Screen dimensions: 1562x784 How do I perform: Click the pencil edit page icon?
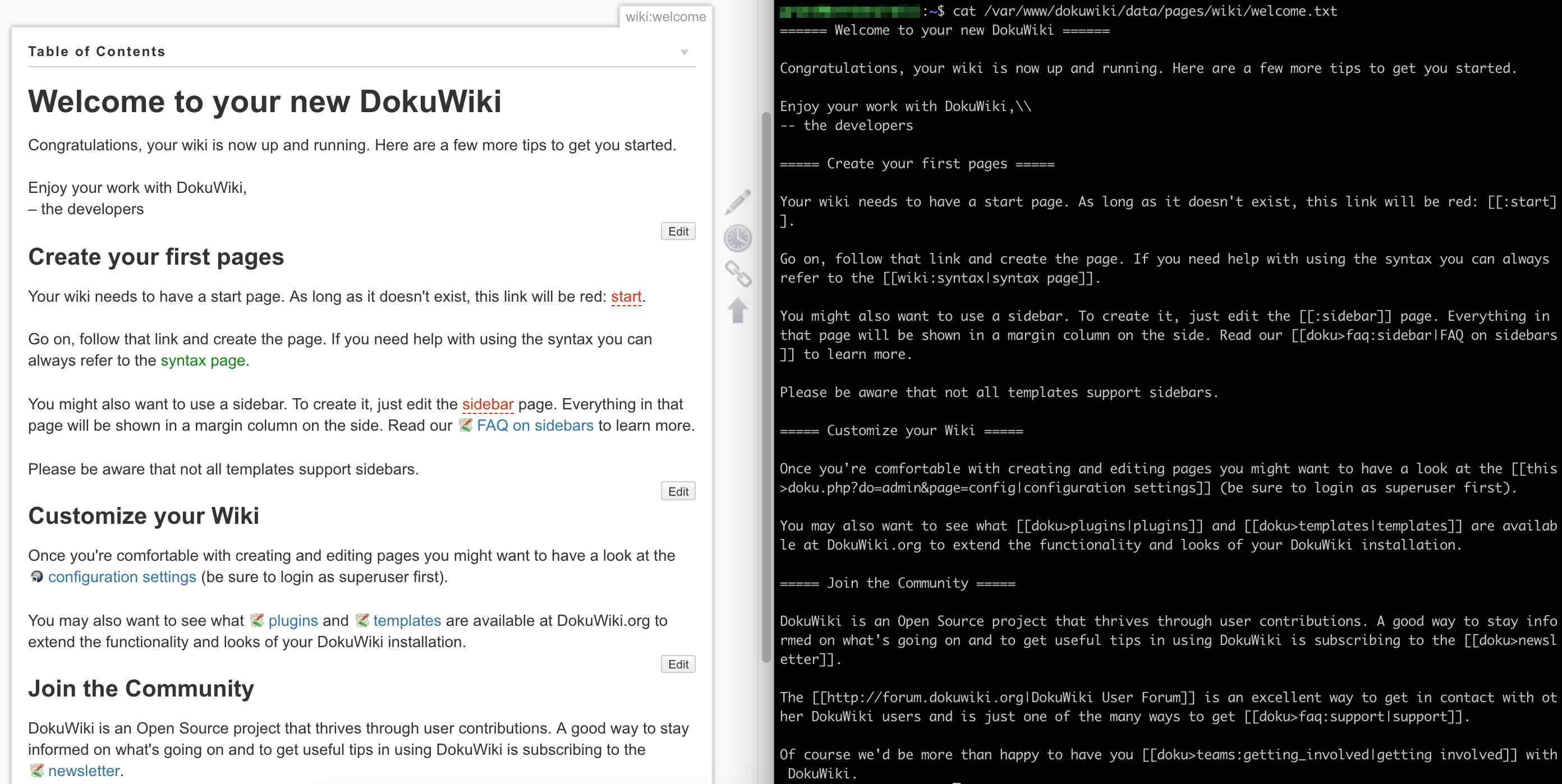737,202
